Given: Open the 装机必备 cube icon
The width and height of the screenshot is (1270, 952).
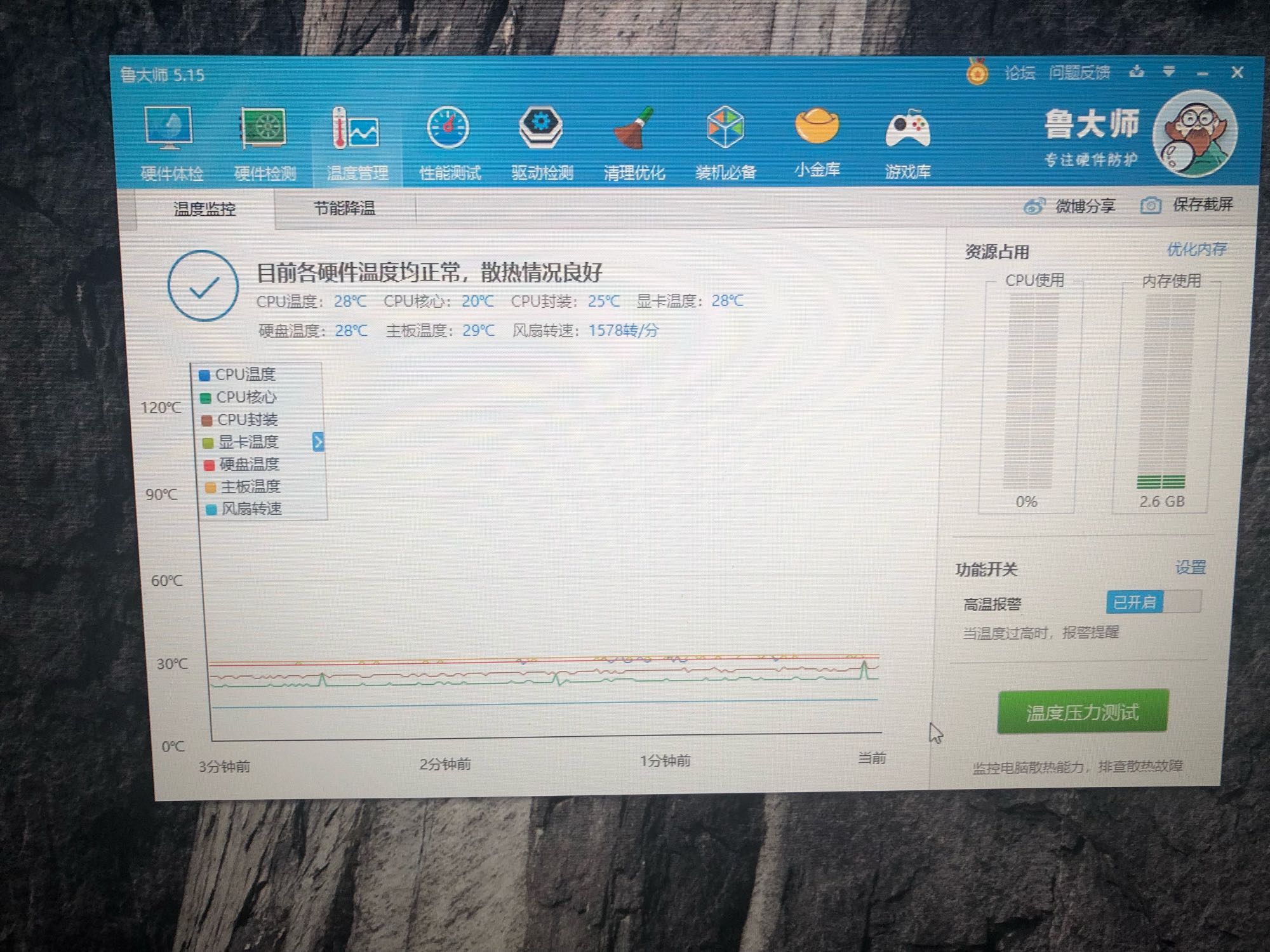Looking at the screenshot, I should point(725,128).
